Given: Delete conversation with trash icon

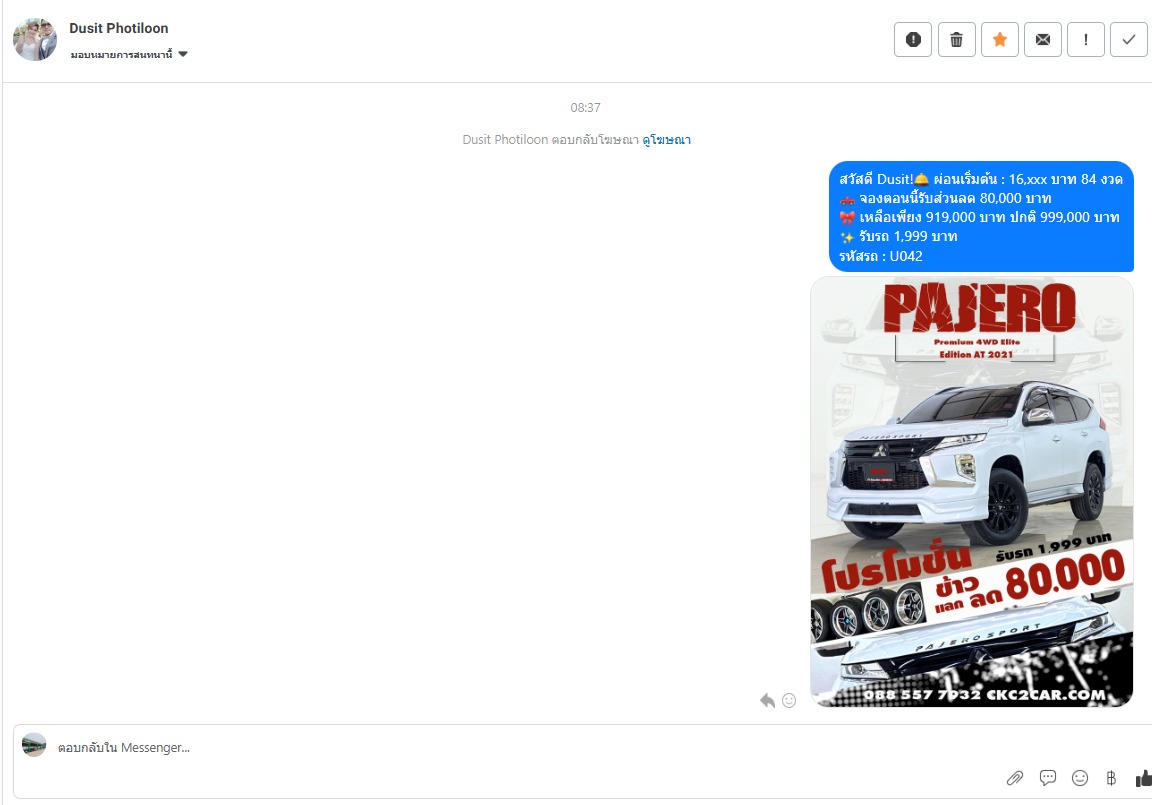Looking at the screenshot, I should [956, 40].
